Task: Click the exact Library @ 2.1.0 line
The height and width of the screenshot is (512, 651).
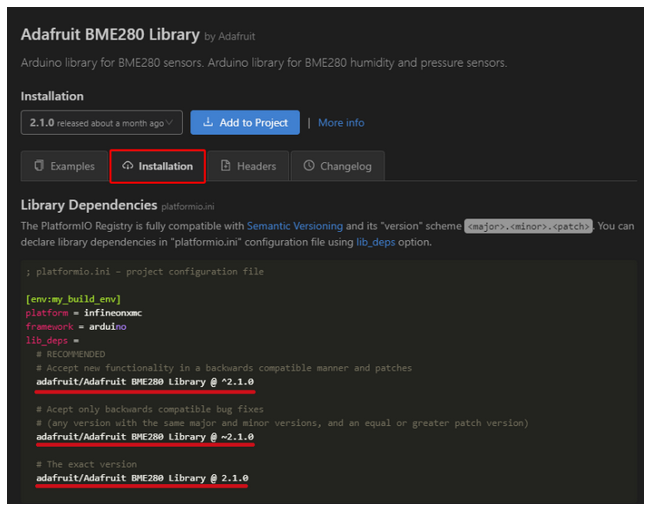Action: coord(142,478)
